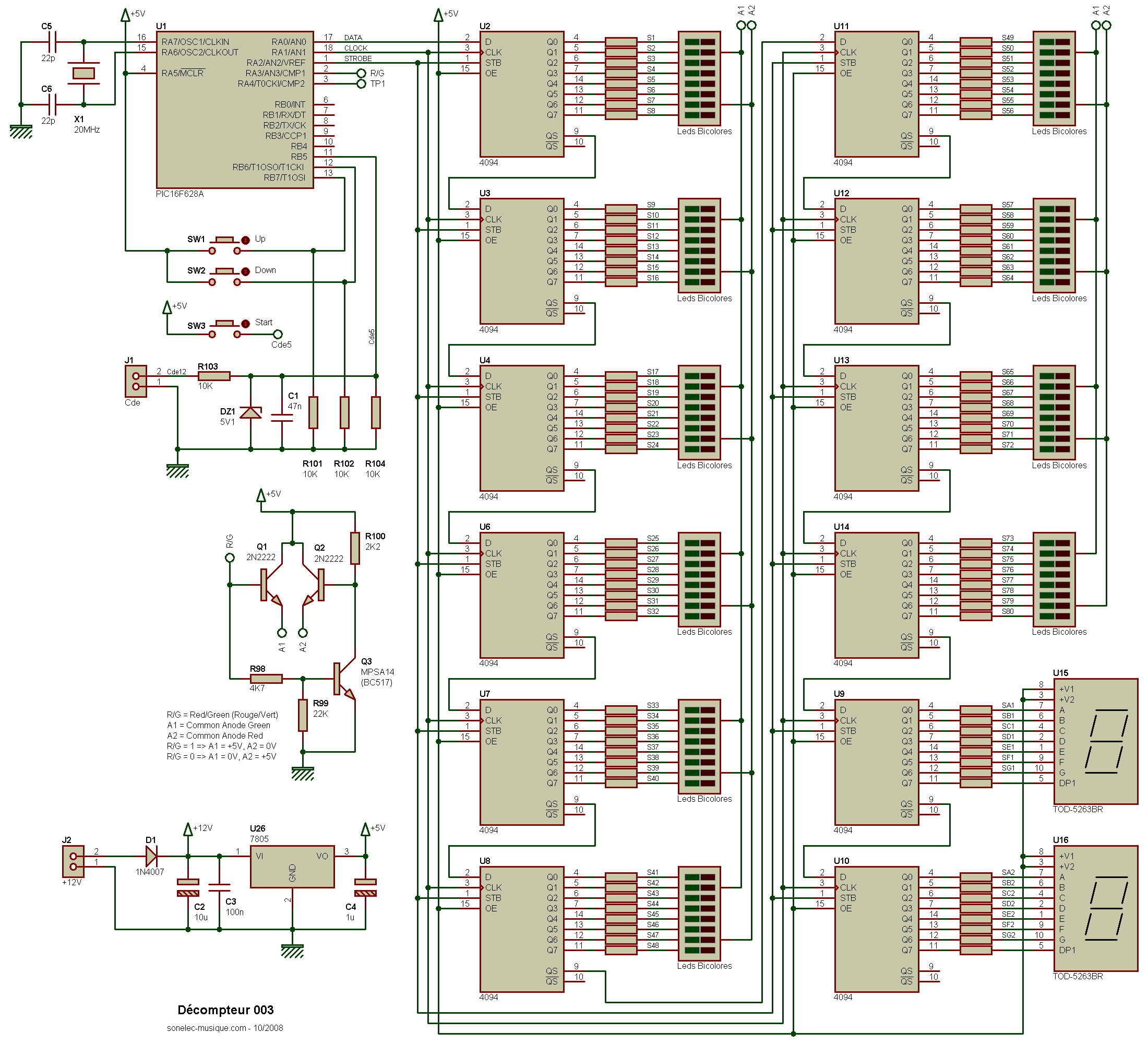
Task: Click the Leds Bicolores block next to U2
Action: point(699,78)
